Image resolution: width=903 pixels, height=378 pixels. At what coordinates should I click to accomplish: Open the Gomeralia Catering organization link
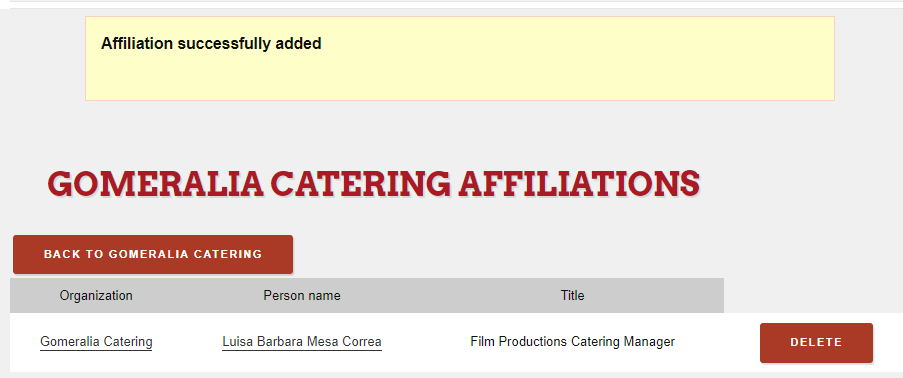96,342
